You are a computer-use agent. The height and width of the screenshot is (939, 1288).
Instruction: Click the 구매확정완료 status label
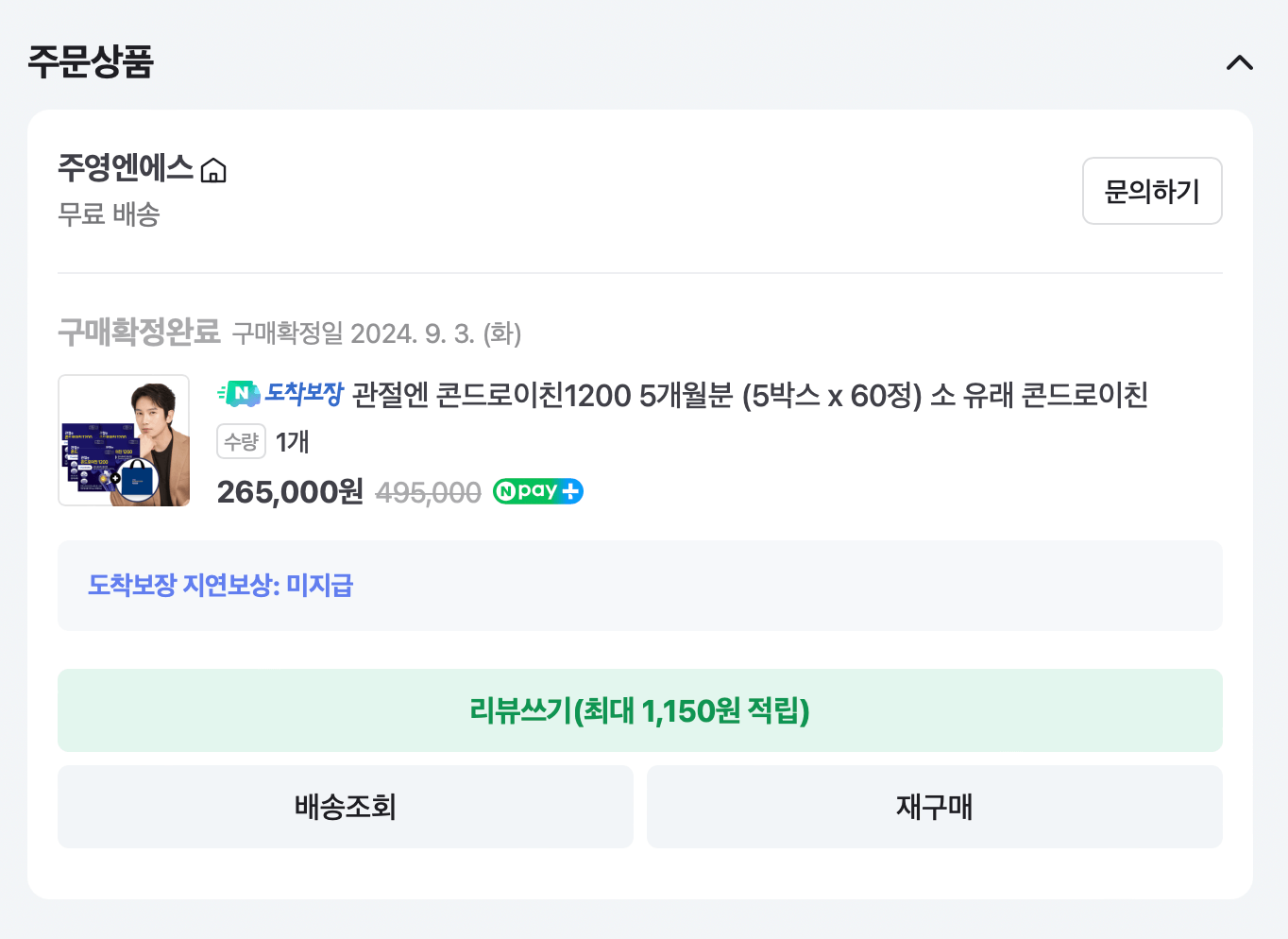pyautogui.click(x=138, y=332)
